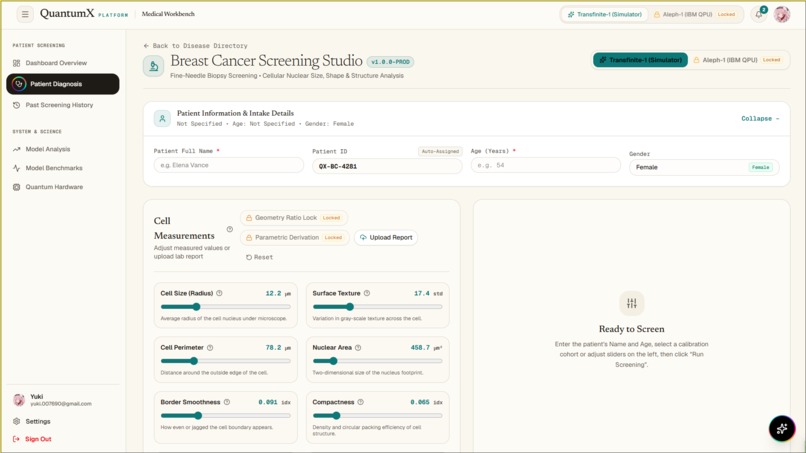
Task: Toggle the Geometry Ratio Lock option
Action: tap(294, 218)
